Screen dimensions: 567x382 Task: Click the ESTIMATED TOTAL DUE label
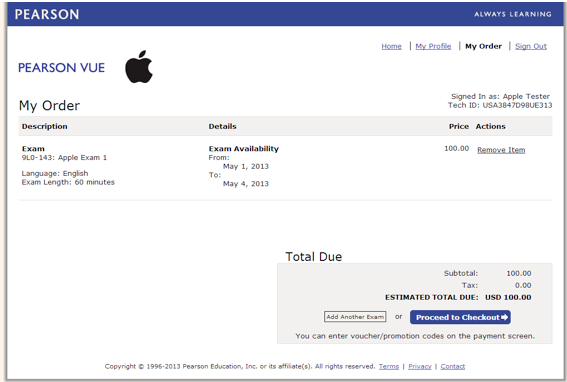[x=432, y=297]
